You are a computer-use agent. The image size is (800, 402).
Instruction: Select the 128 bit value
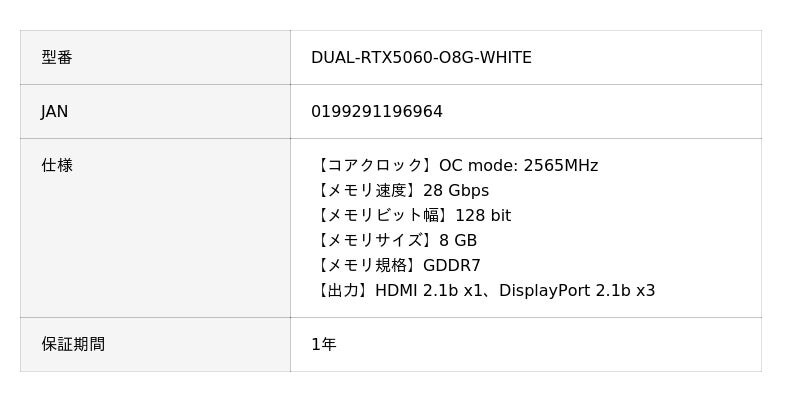click(483, 216)
